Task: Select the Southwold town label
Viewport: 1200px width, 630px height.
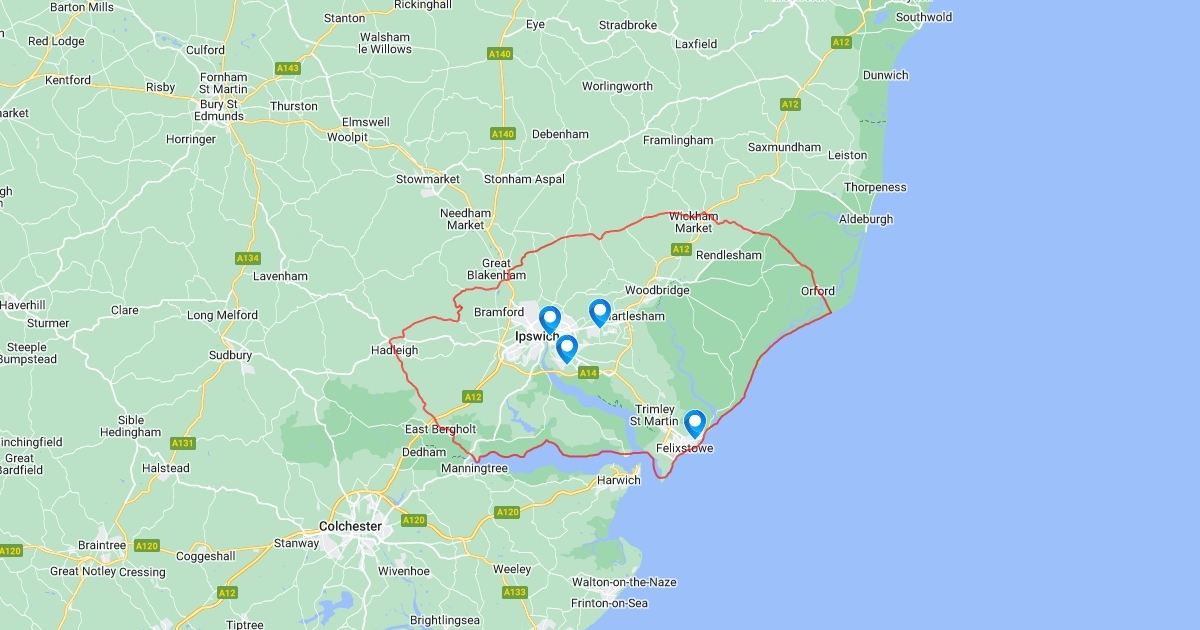Action: tap(924, 17)
